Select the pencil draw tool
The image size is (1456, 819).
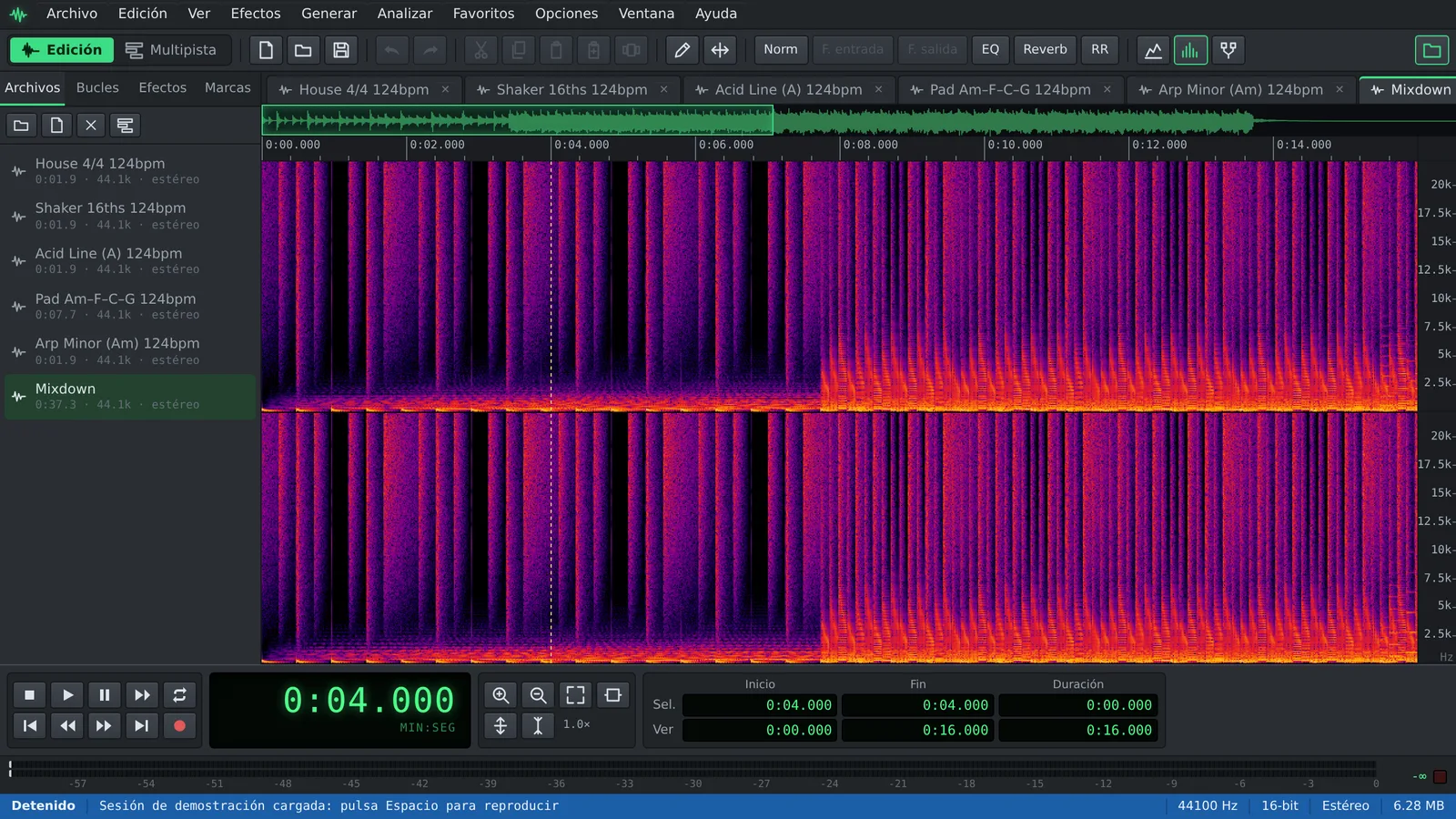click(x=682, y=50)
